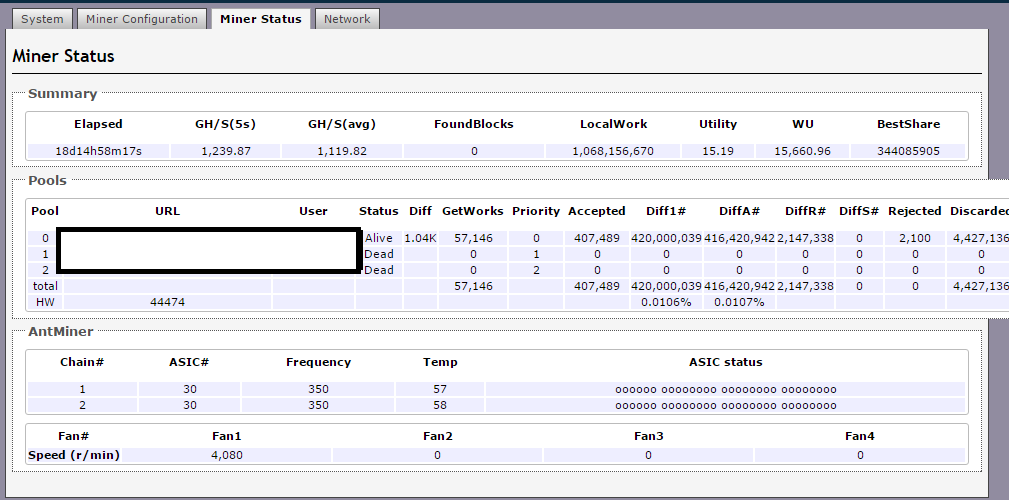The image size is (1009, 500).
Task: Click the redacted pool URL box
Action: [x=209, y=250]
